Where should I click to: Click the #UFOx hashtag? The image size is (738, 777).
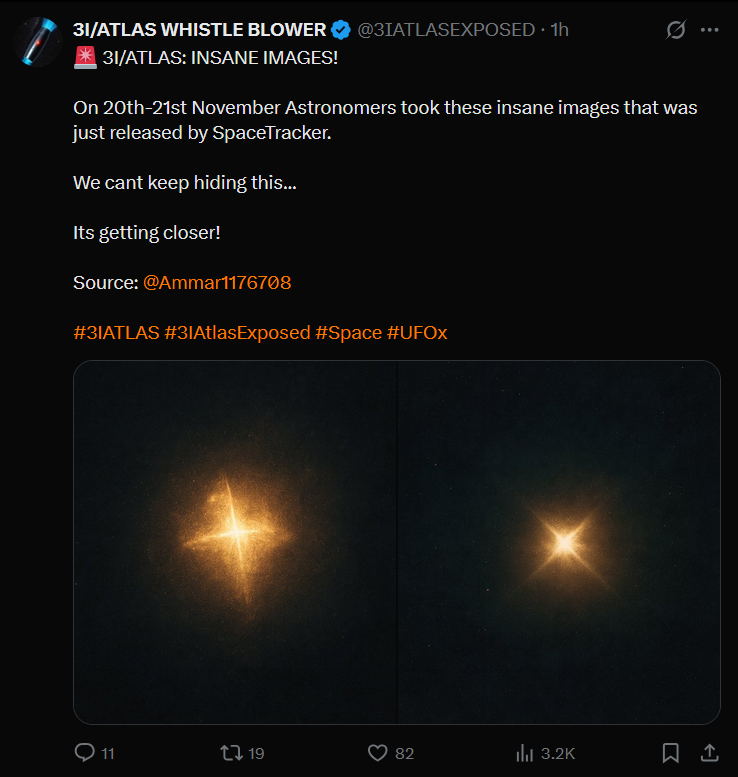click(x=417, y=333)
